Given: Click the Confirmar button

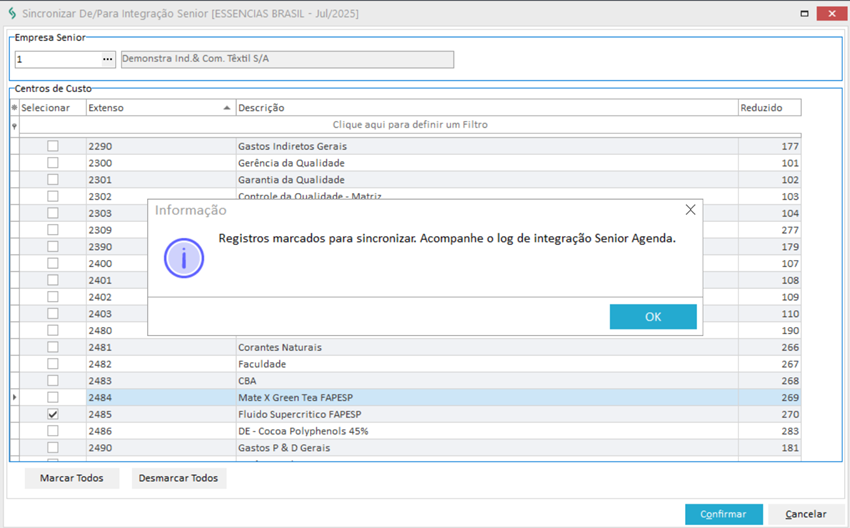Looking at the screenshot, I should coord(723,514).
